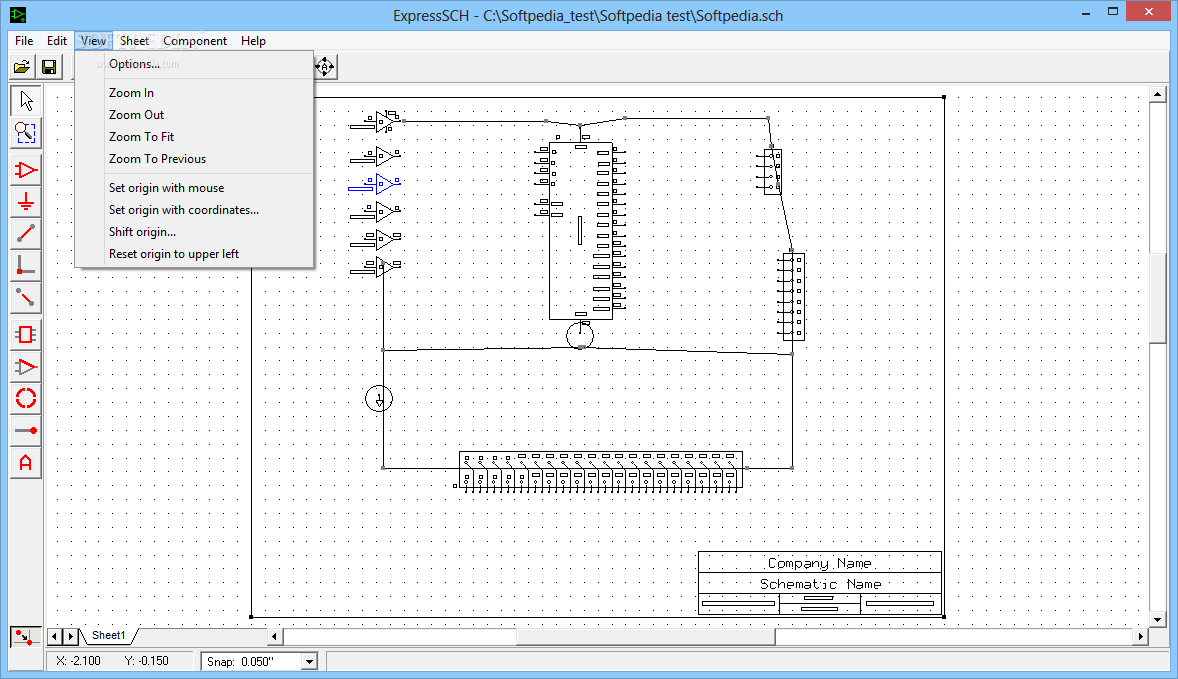Choose Zoom To Previous
This screenshot has height=679, width=1178.
pyautogui.click(x=194, y=158)
